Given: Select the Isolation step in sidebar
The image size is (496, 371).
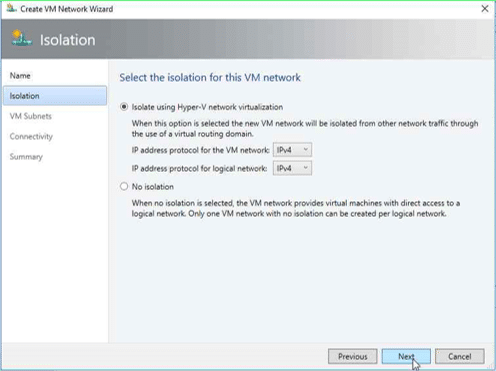Looking at the screenshot, I should [55, 96].
